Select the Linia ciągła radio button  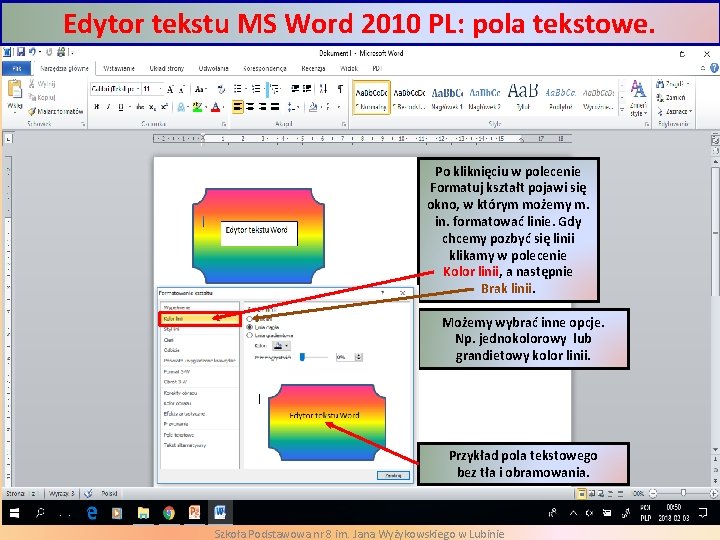point(250,327)
